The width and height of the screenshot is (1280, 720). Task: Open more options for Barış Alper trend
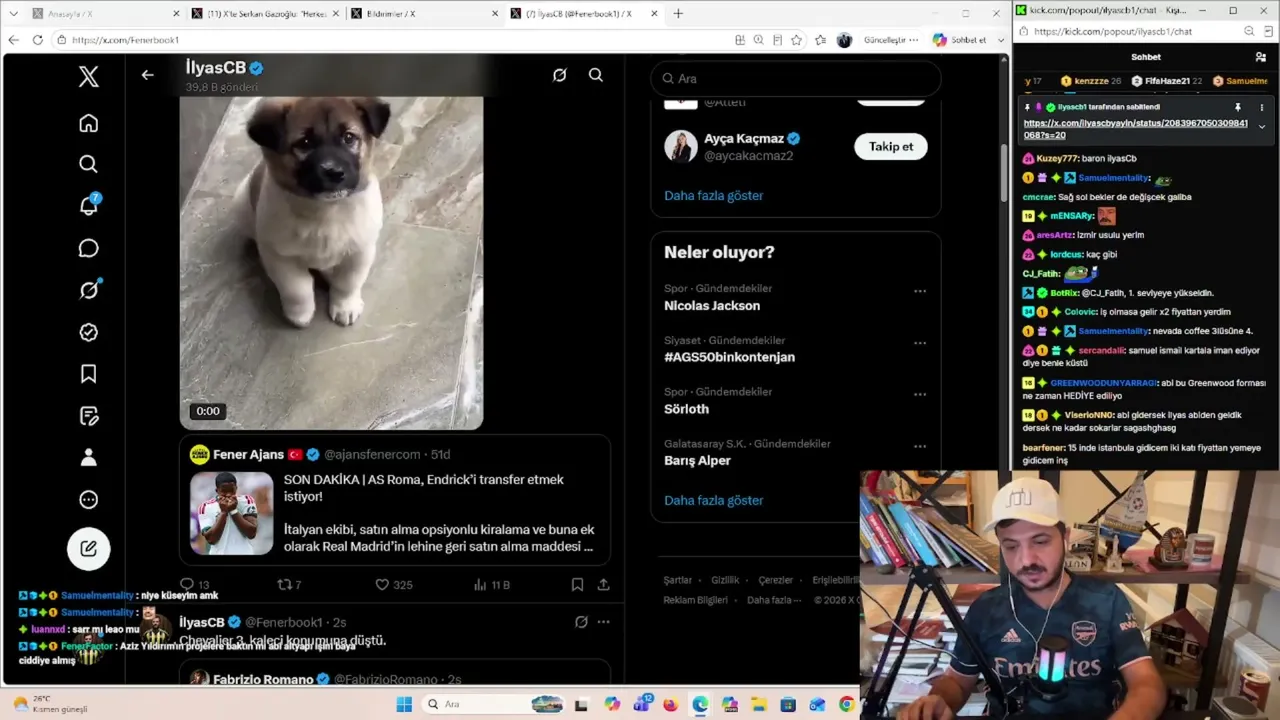pyautogui.click(x=920, y=447)
